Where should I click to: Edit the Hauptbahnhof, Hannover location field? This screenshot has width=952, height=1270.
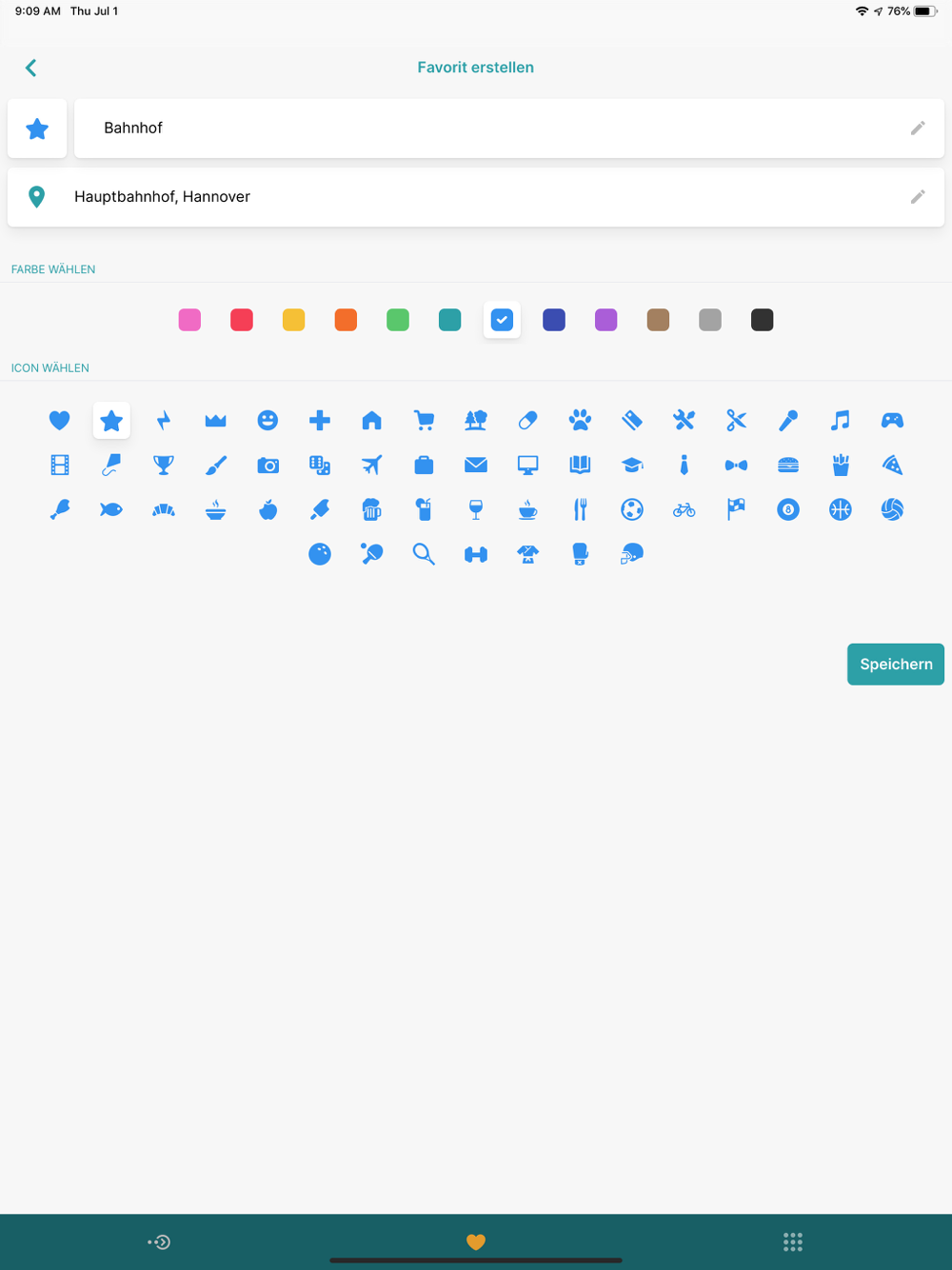pos(476,197)
